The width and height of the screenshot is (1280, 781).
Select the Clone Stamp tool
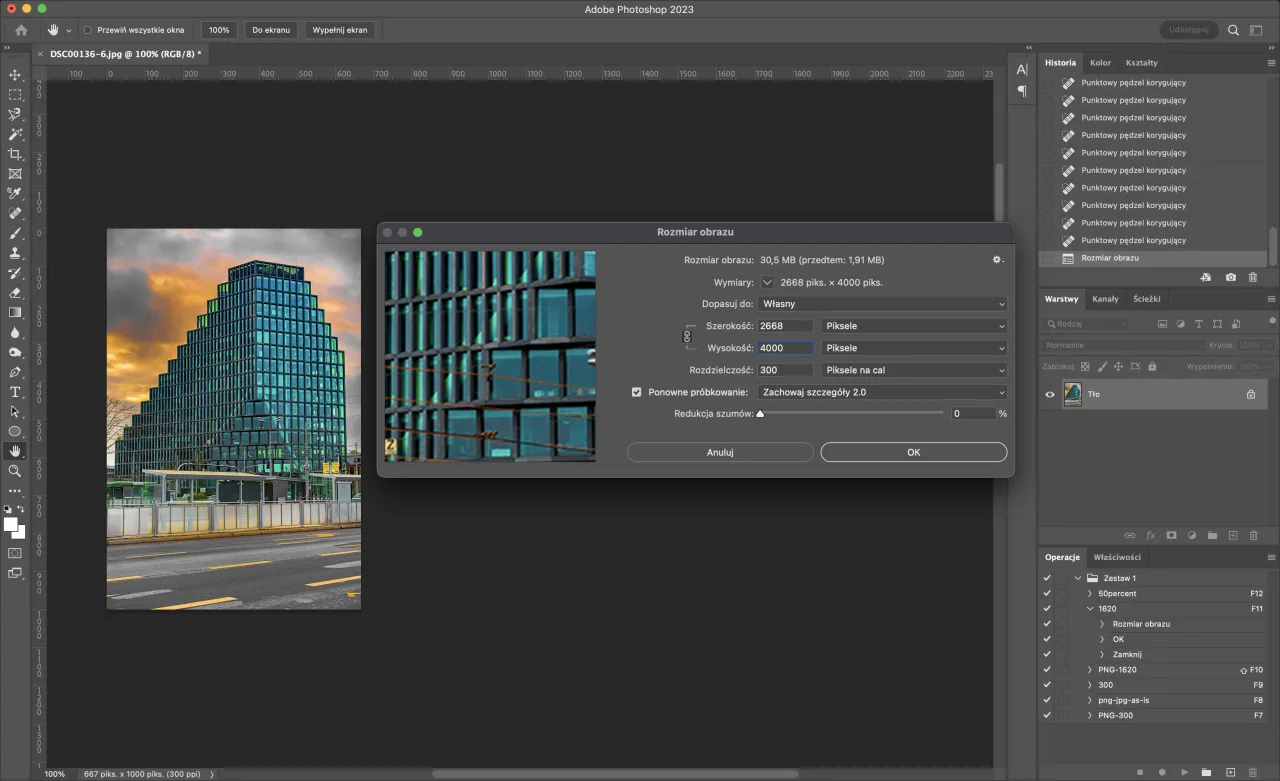15,253
